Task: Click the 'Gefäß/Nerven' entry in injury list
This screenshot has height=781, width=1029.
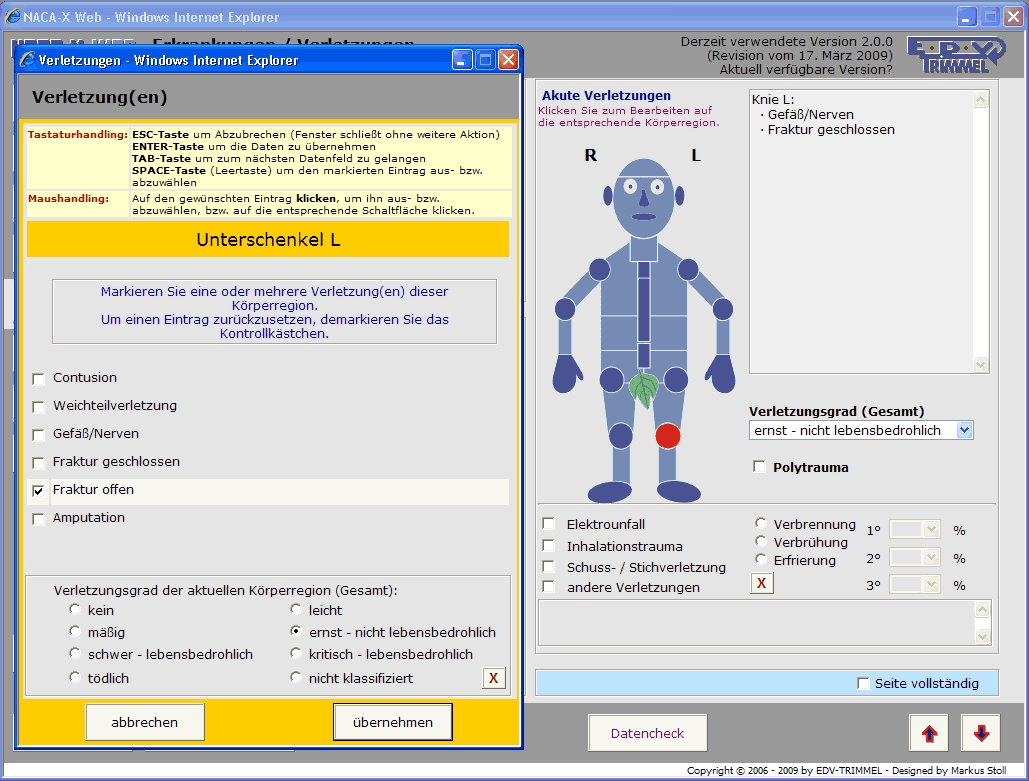Action: 809,114
